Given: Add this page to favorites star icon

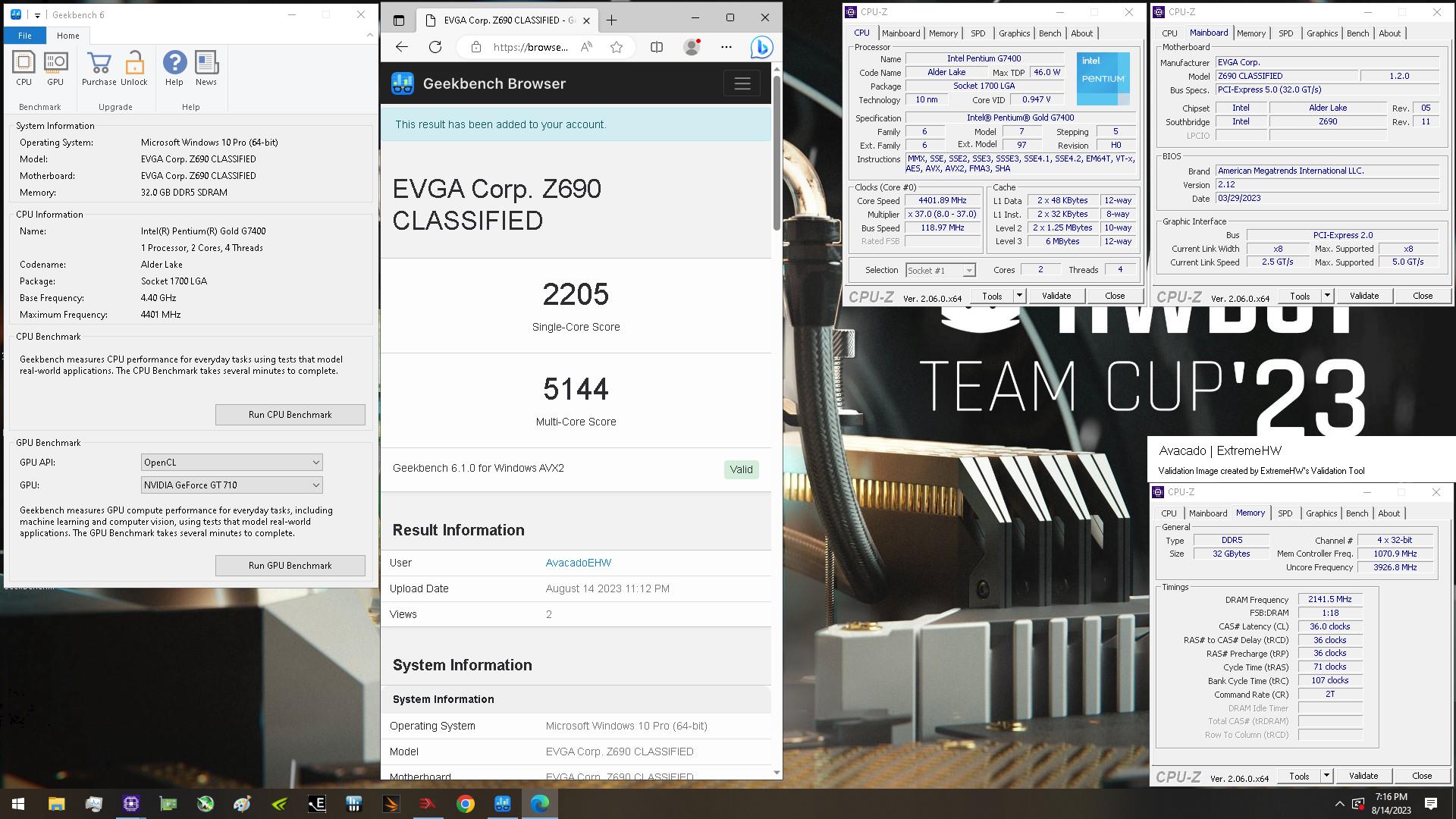Looking at the screenshot, I should [617, 47].
